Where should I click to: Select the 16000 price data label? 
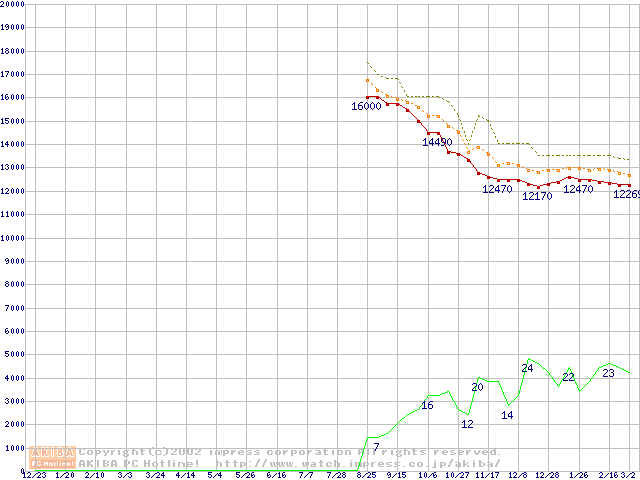(366, 106)
